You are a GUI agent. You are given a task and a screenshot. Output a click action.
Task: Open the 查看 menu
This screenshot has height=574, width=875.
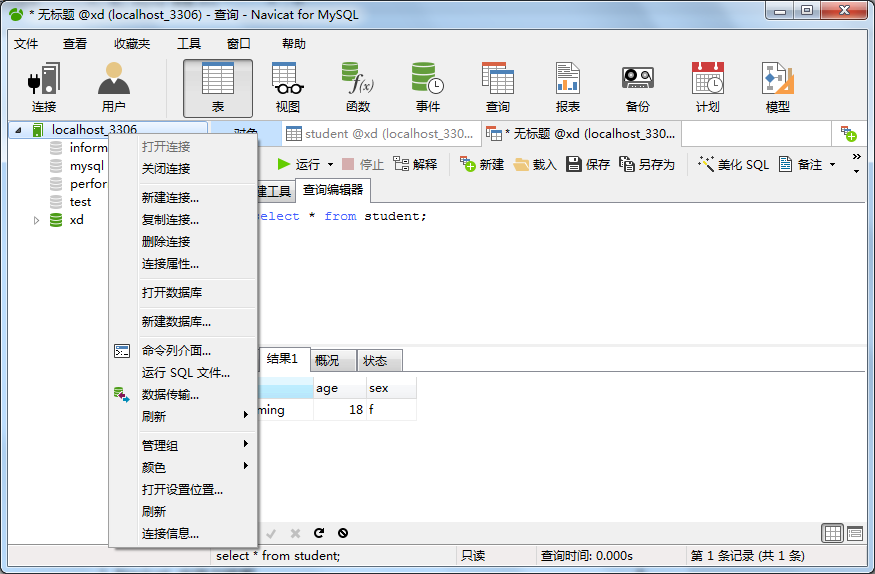pos(75,44)
